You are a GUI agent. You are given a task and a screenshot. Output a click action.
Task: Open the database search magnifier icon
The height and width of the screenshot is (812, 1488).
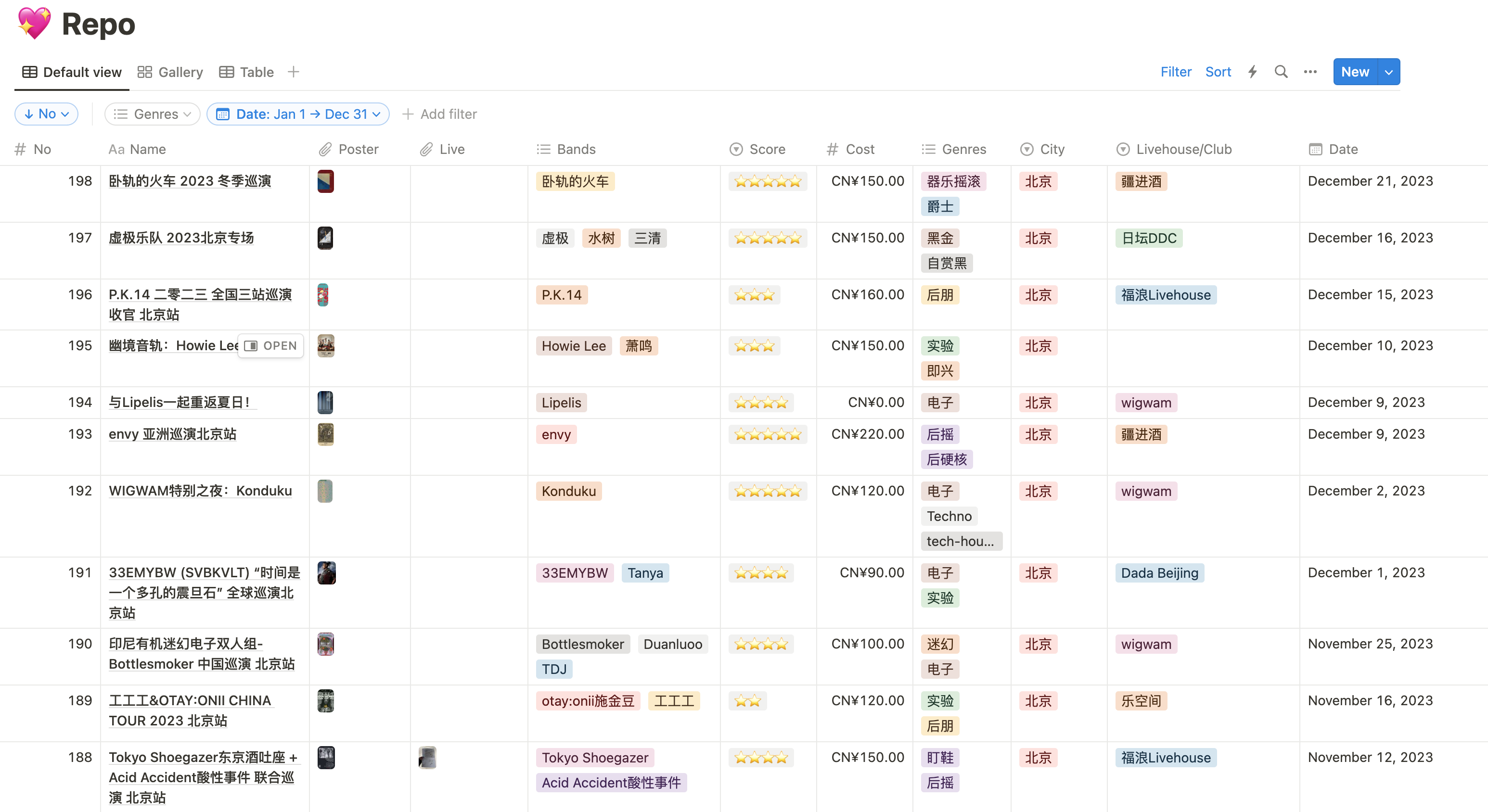[x=1281, y=72]
